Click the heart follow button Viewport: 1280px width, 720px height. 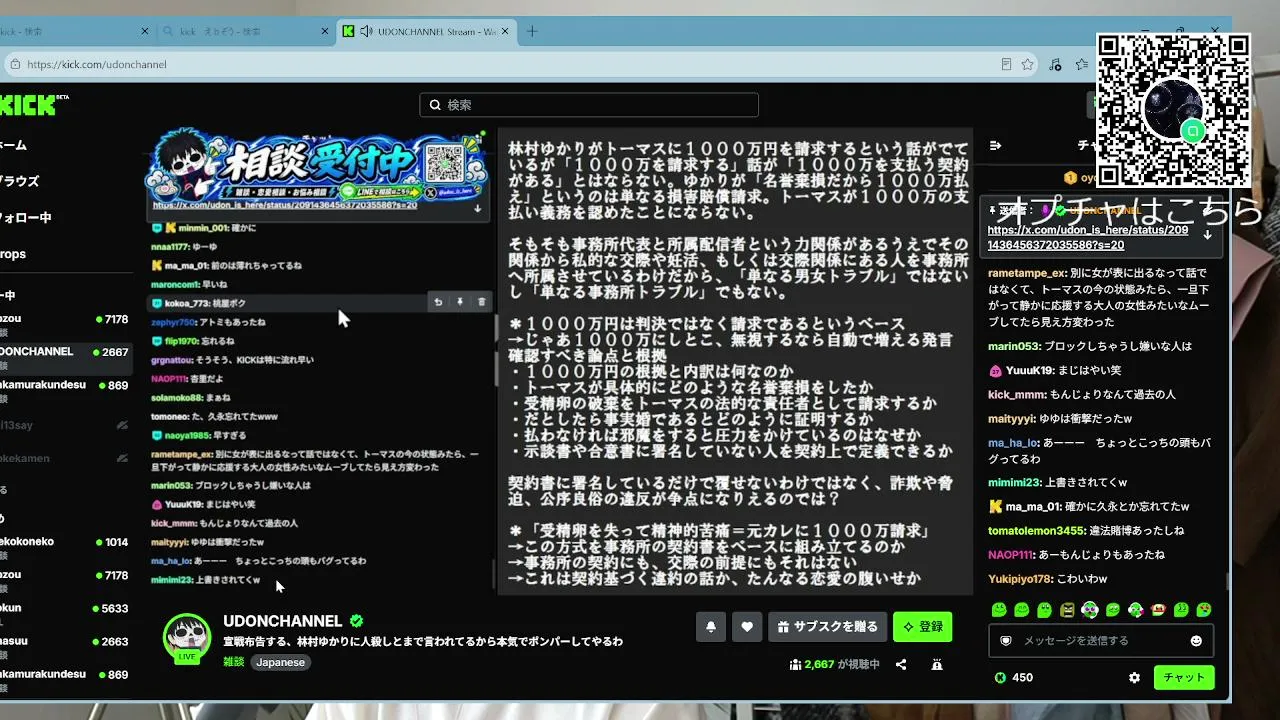(x=747, y=627)
